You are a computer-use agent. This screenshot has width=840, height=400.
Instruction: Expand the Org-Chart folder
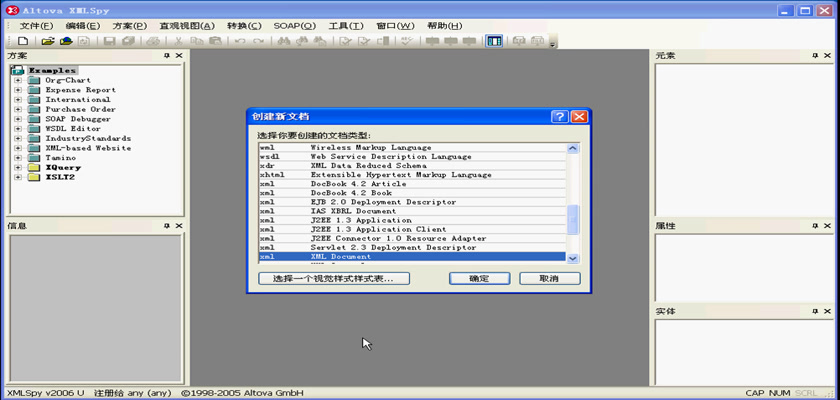click(18, 80)
